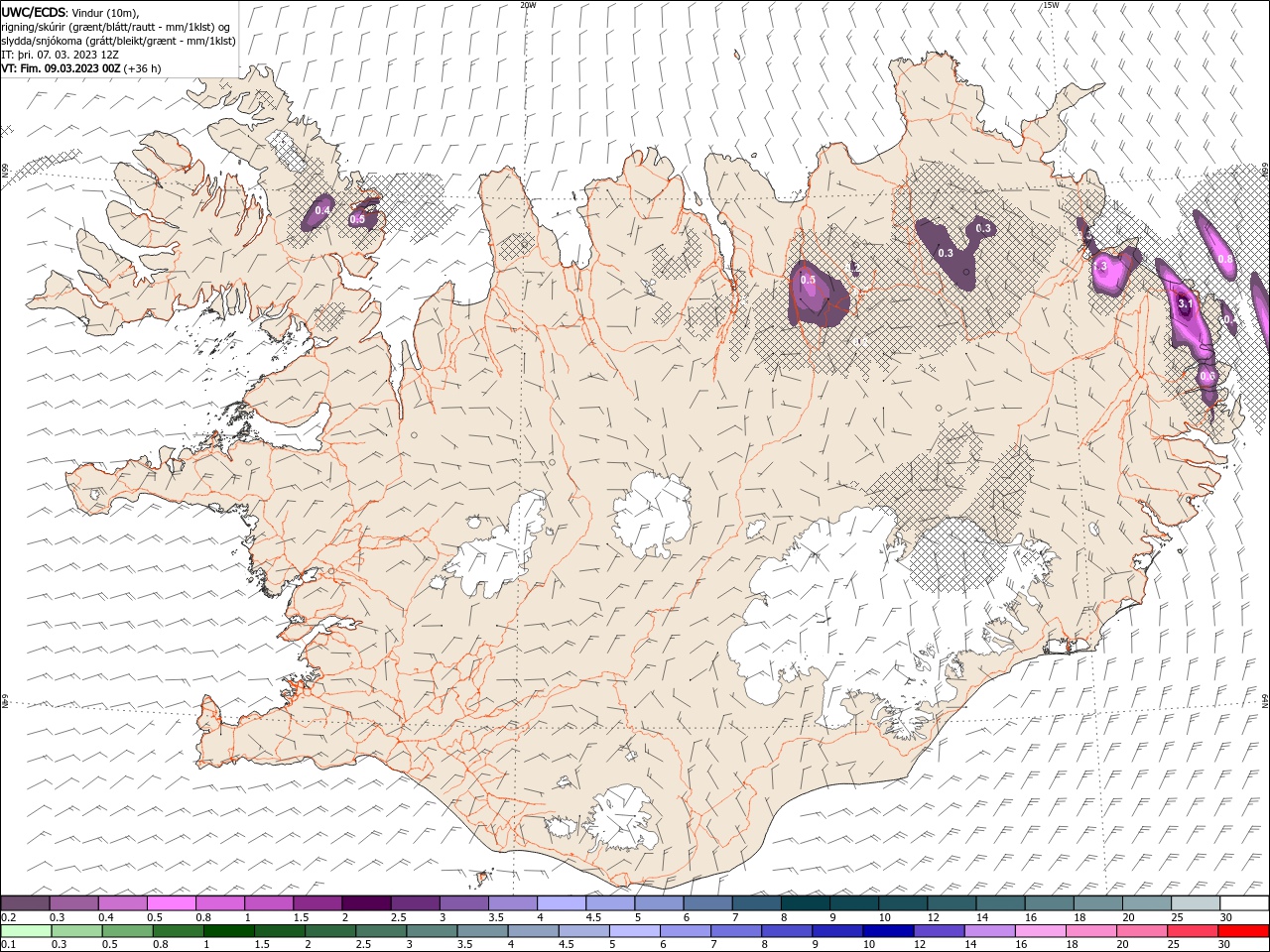Screen dimensions: 1270x952
Task: Click the 'VT: Fim. 09.03.2023 00Z' line
Action: point(81,68)
